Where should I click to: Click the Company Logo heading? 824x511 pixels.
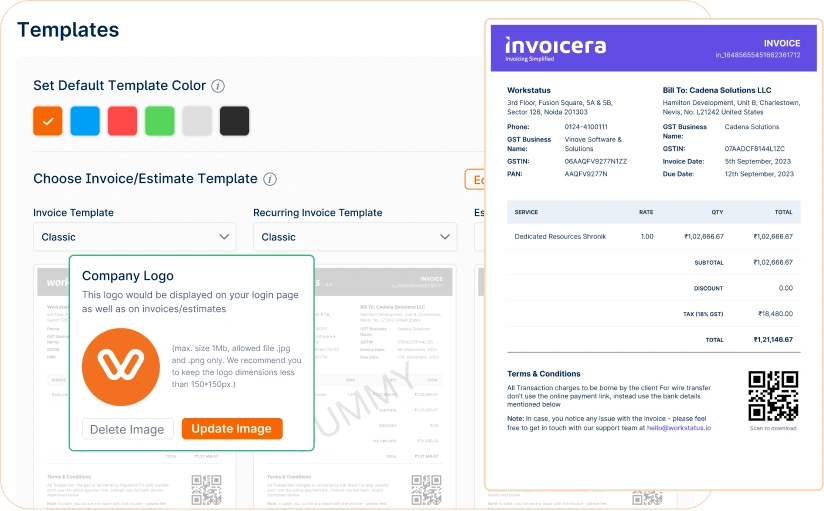click(x=128, y=276)
